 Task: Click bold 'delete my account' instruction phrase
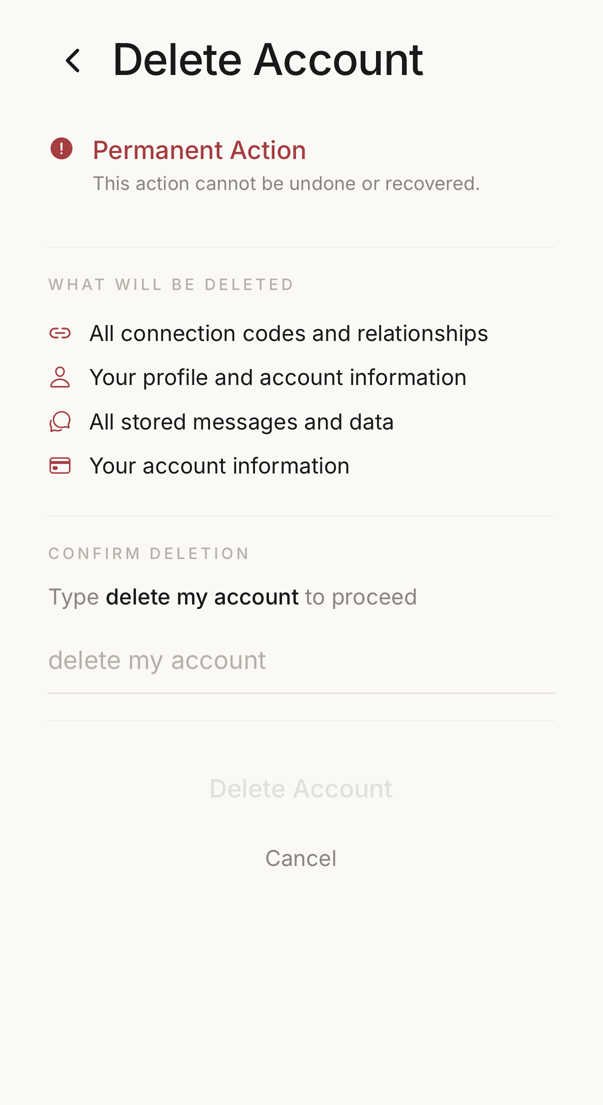[x=202, y=598]
